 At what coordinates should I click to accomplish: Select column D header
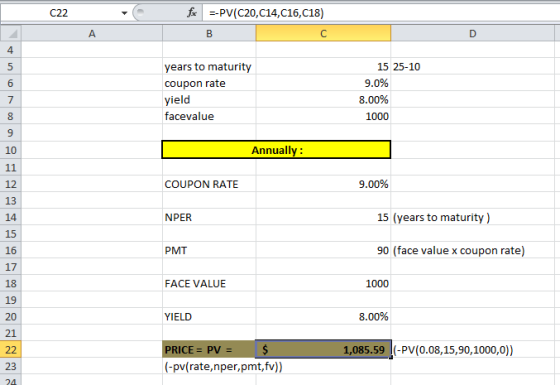[472, 33]
